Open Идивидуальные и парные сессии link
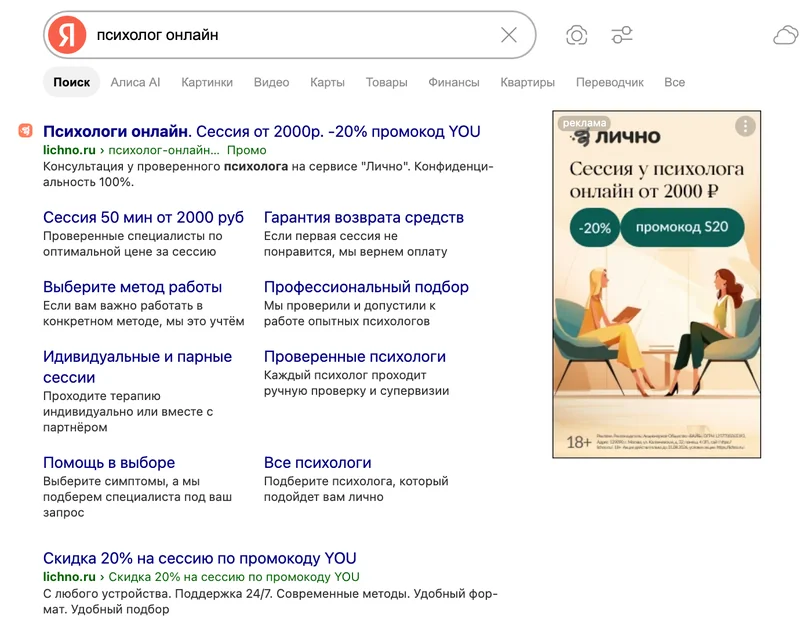The width and height of the screenshot is (800, 632). click(137, 367)
